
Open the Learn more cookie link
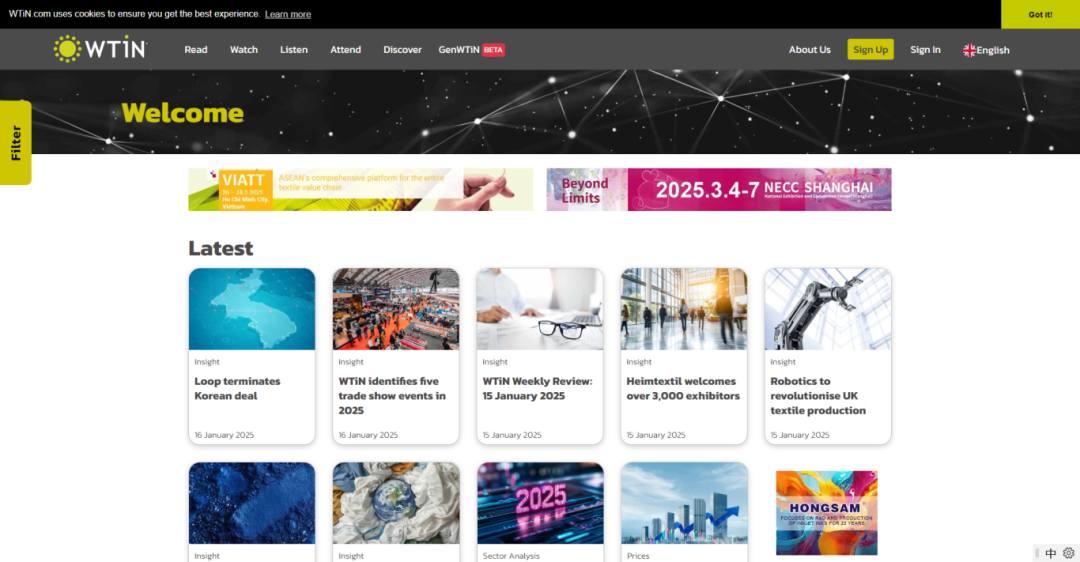(x=288, y=14)
